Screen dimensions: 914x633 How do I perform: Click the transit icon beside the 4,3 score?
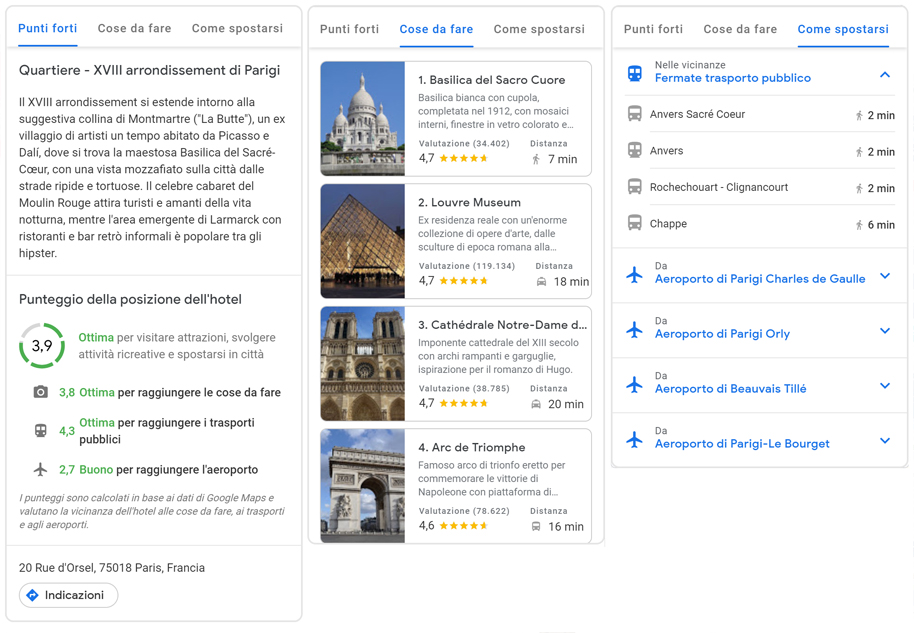40,431
